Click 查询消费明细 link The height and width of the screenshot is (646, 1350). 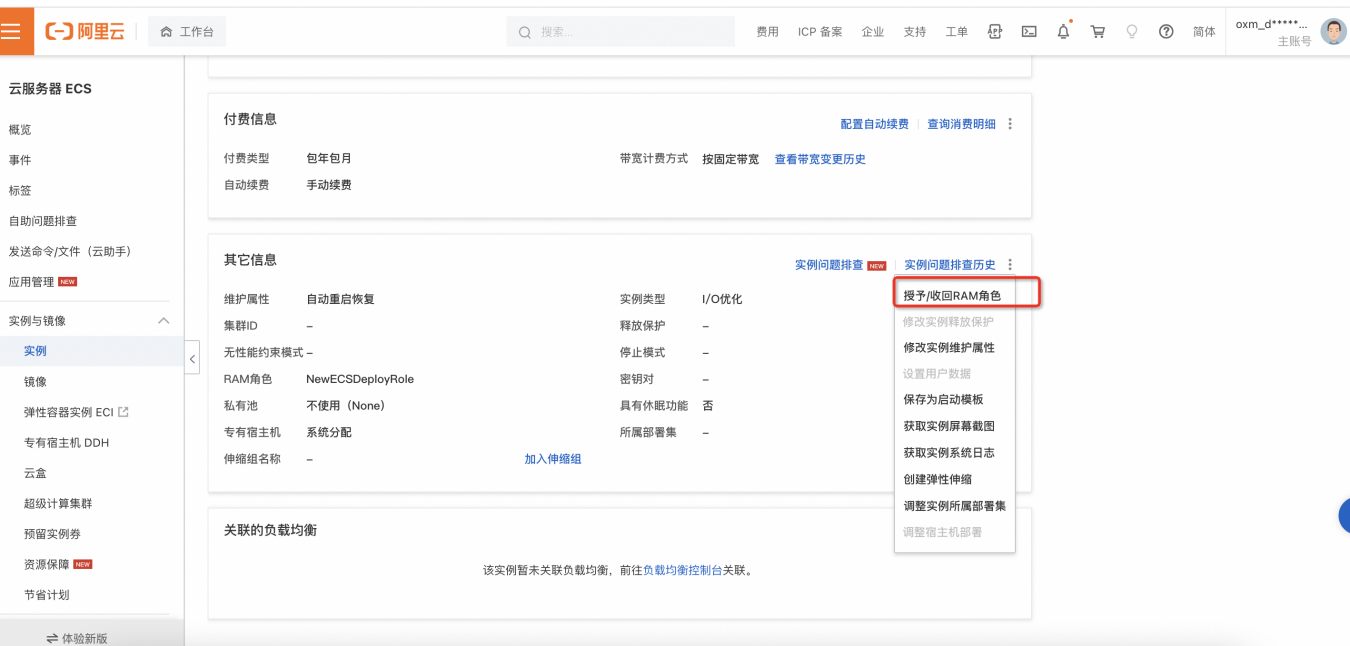pos(961,124)
